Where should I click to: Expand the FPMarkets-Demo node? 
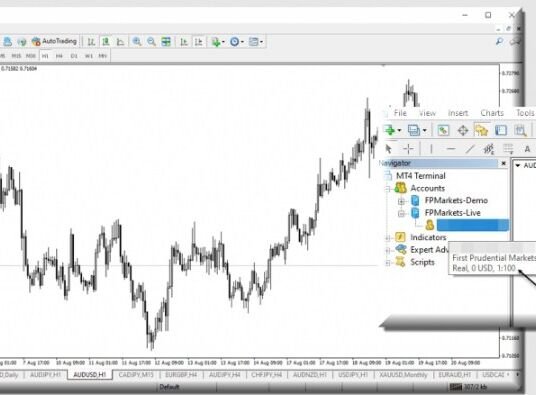[401, 201]
